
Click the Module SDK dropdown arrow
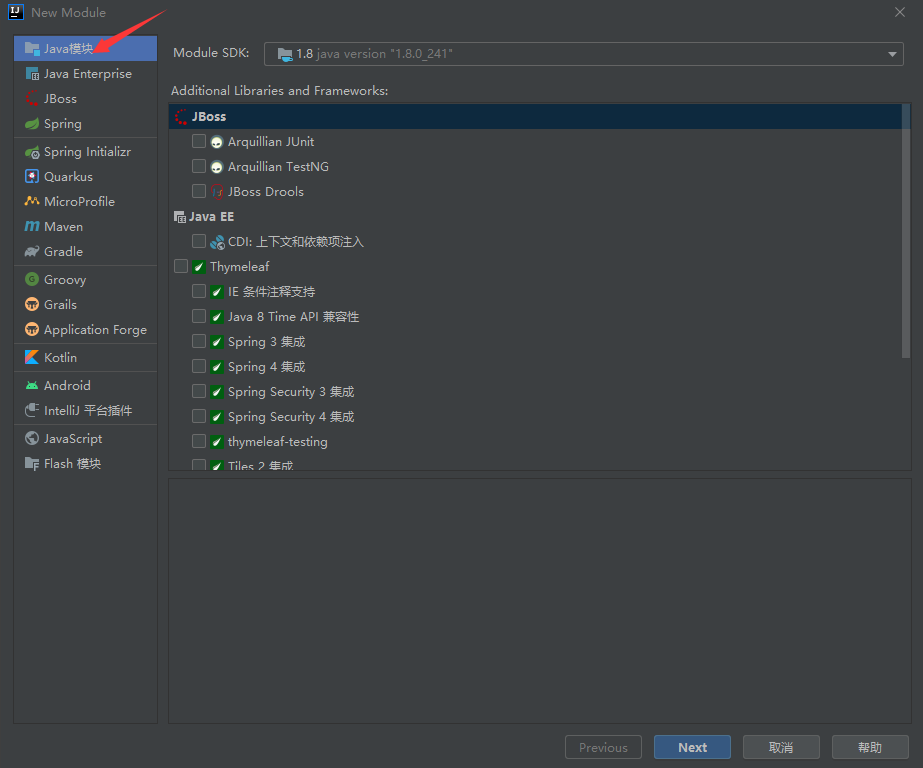click(x=892, y=54)
